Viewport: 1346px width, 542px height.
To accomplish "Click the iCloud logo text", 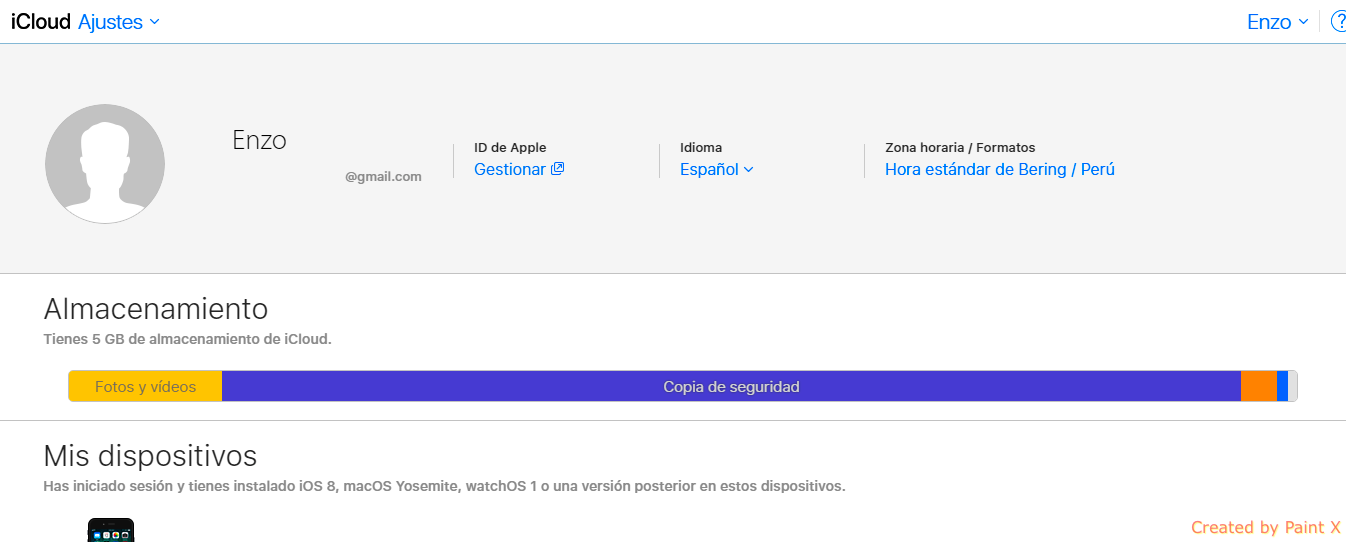I will tap(41, 22).
